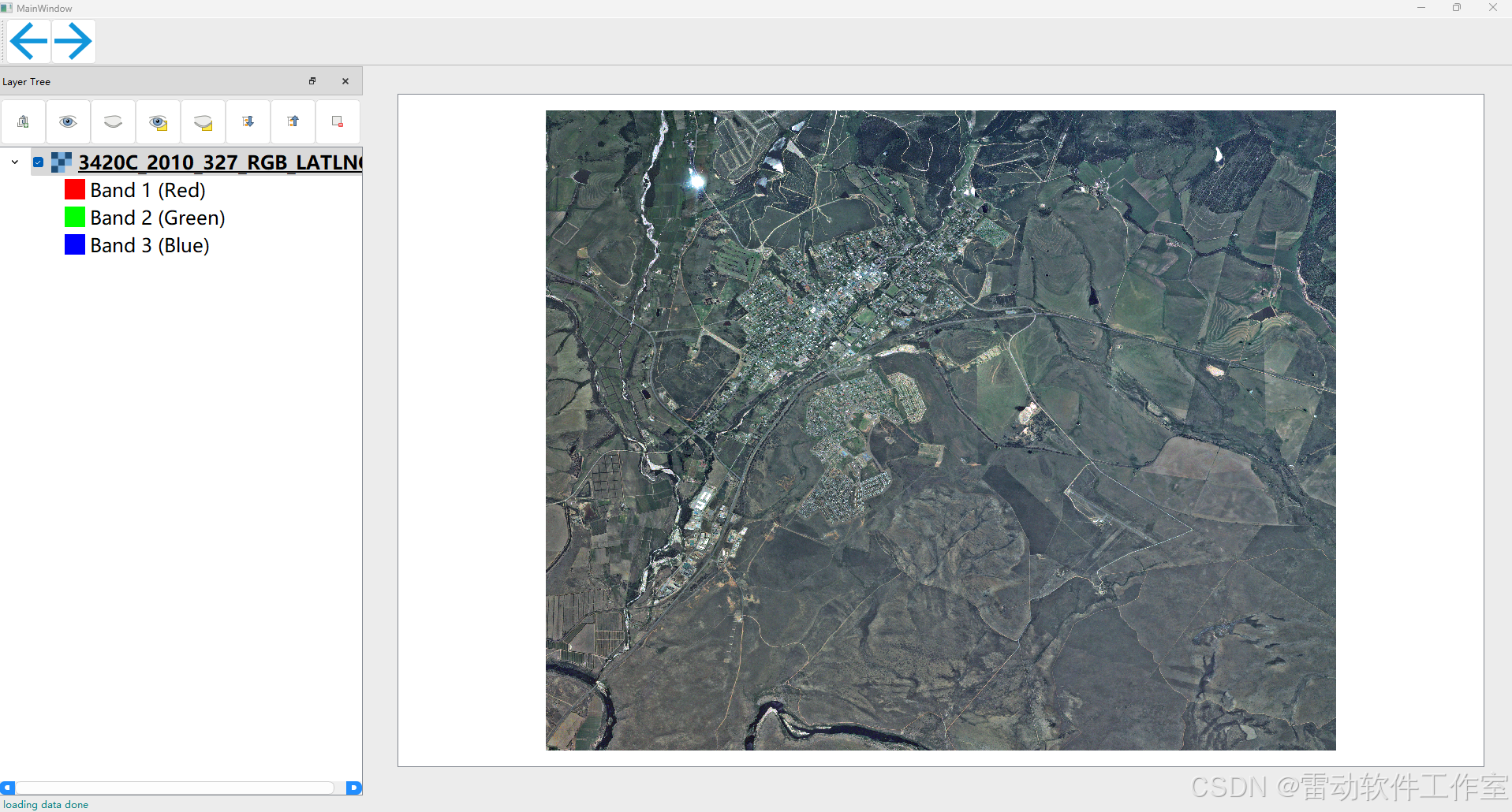This screenshot has width=1512, height=812.
Task: Select the 3420C_2010_327_RGB_LATLNG layer name
Action: pyautogui.click(x=220, y=162)
